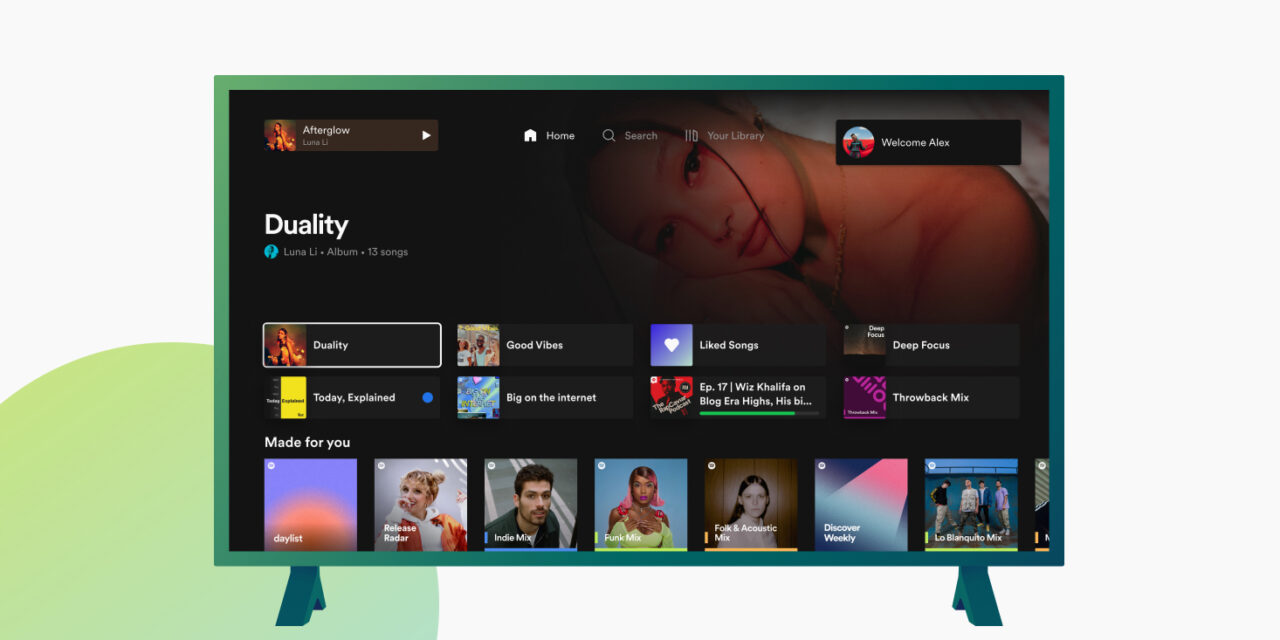Go to the Search menu item
This screenshot has width=1280, height=640.
pos(640,136)
